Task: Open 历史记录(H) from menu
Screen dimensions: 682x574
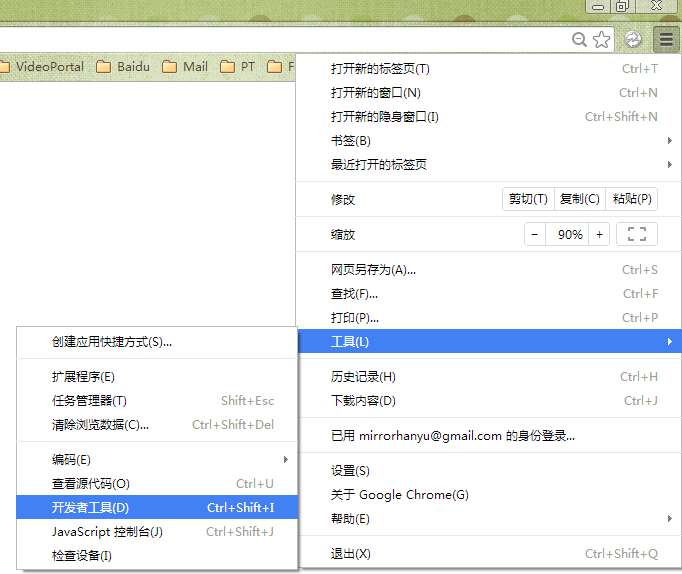Action: 489,377
